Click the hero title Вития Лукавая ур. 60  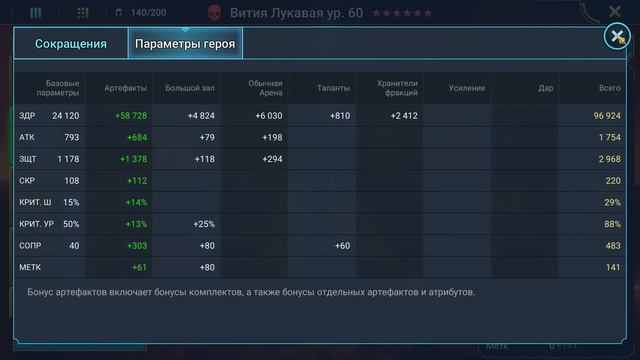click(296, 13)
